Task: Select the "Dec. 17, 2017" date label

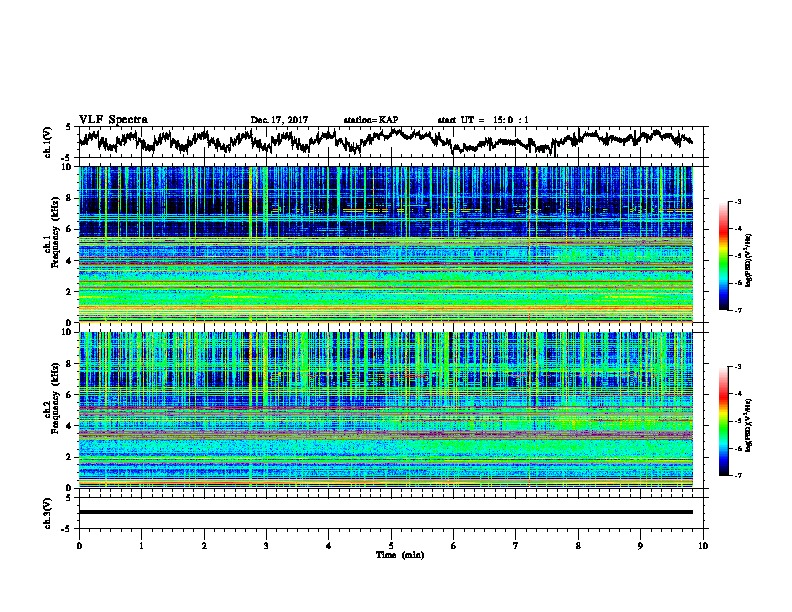Action: 279,120
